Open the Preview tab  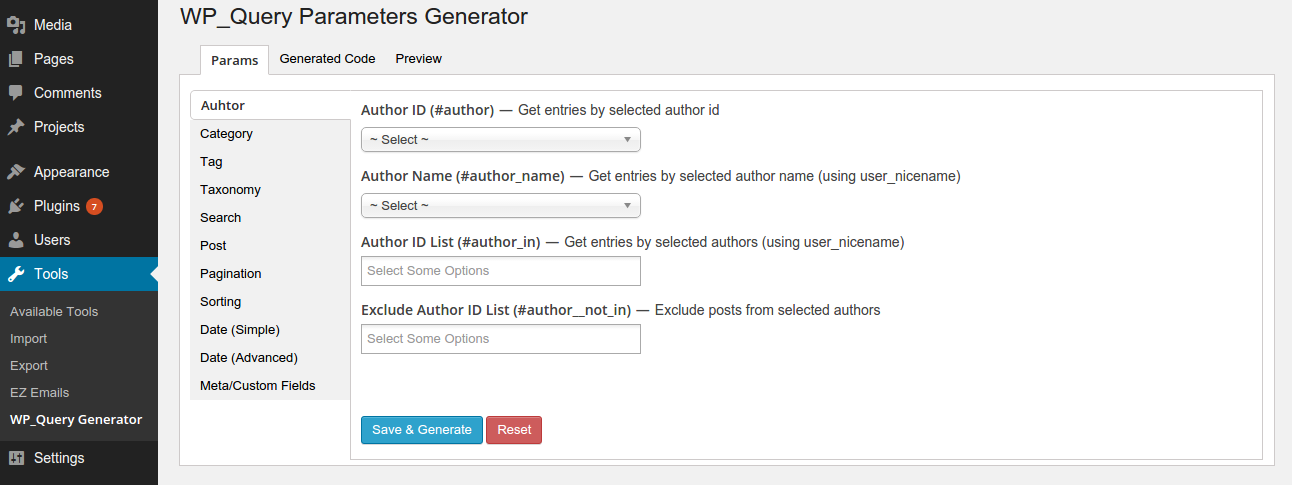(x=418, y=59)
